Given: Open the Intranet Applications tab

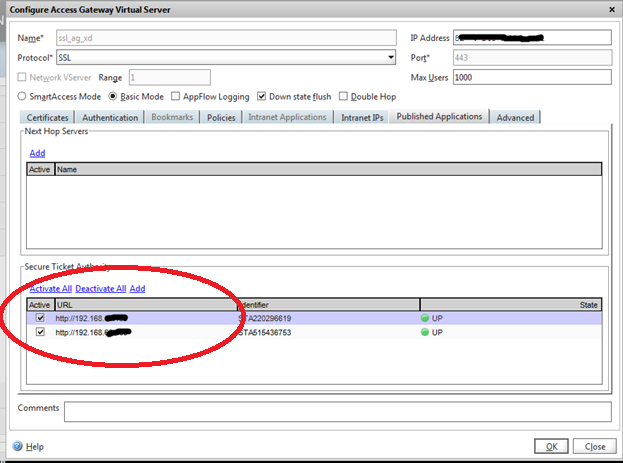Looking at the screenshot, I should coord(287,117).
